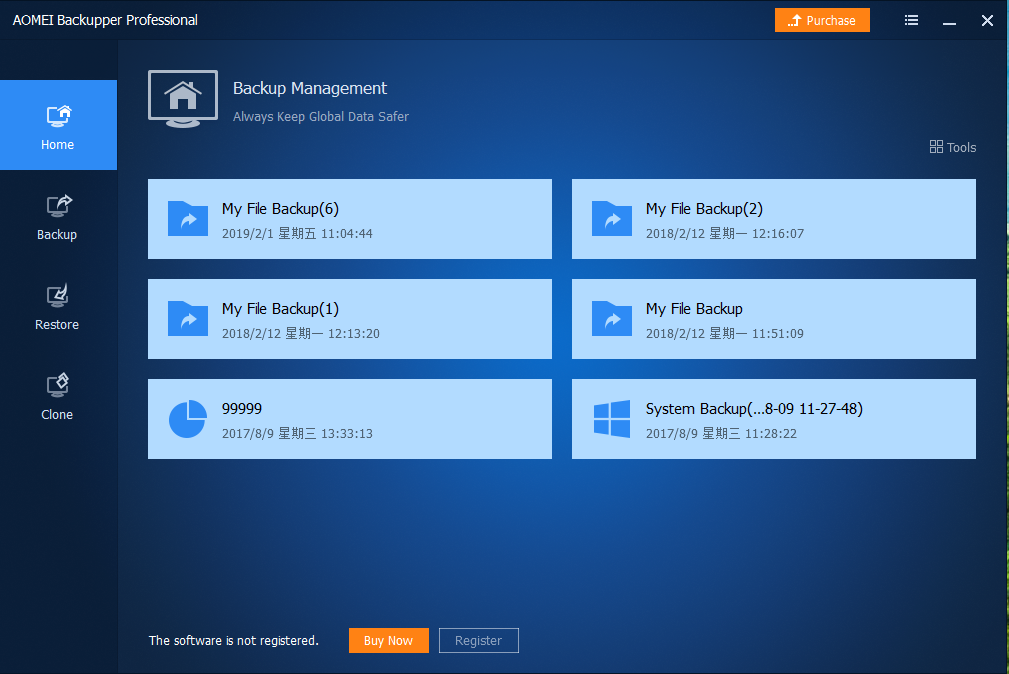Click the Tools grid icon
Viewport: 1009px width, 674px height.
pos(936,147)
